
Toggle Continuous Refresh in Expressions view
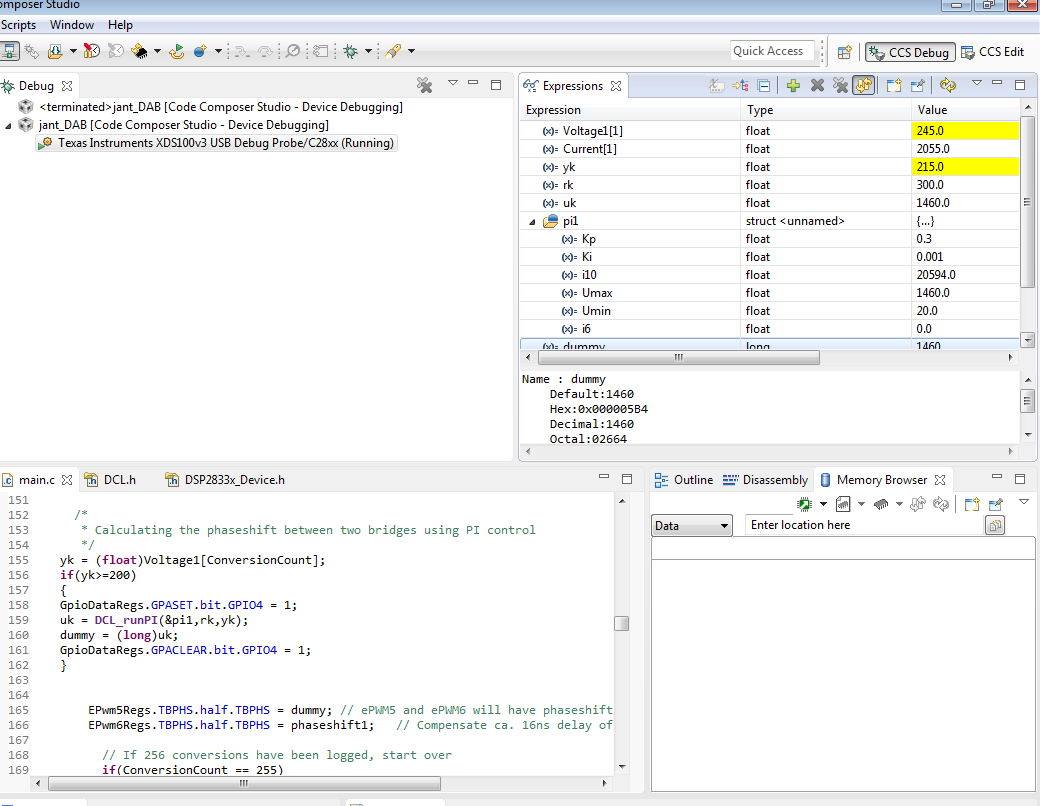pos(862,86)
